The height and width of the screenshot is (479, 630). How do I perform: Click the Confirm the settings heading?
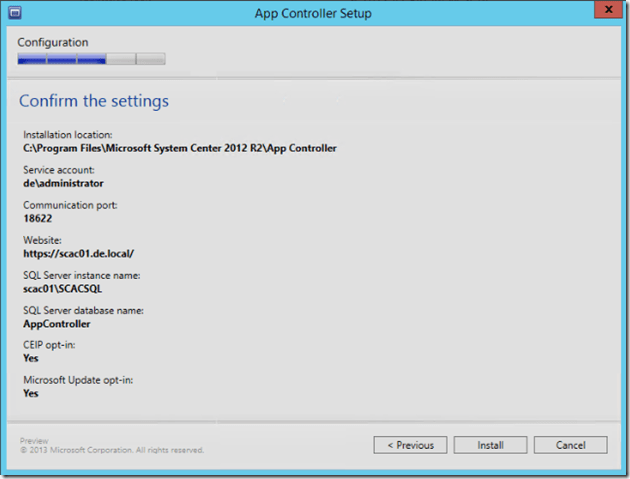(94, 101)
